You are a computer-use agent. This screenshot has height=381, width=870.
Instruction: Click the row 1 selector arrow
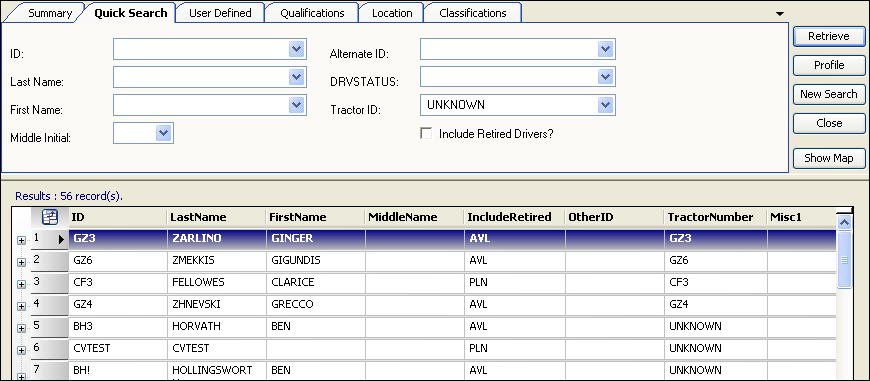click(62, 240)
